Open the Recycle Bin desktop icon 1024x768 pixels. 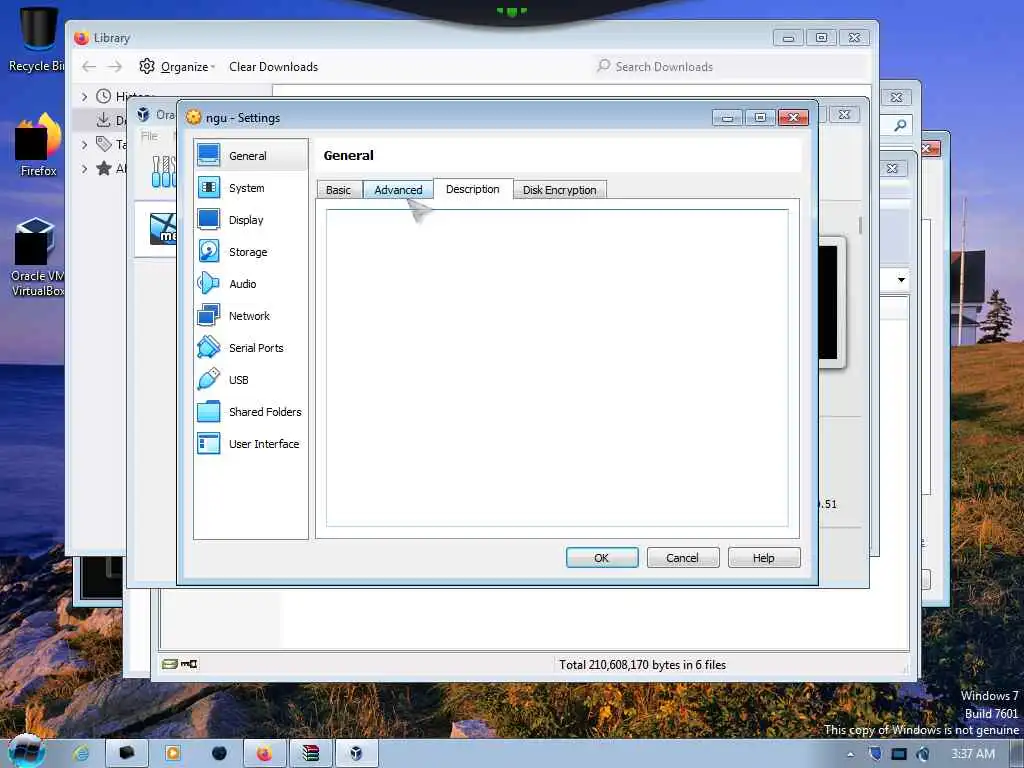click(x=37, y=39)
